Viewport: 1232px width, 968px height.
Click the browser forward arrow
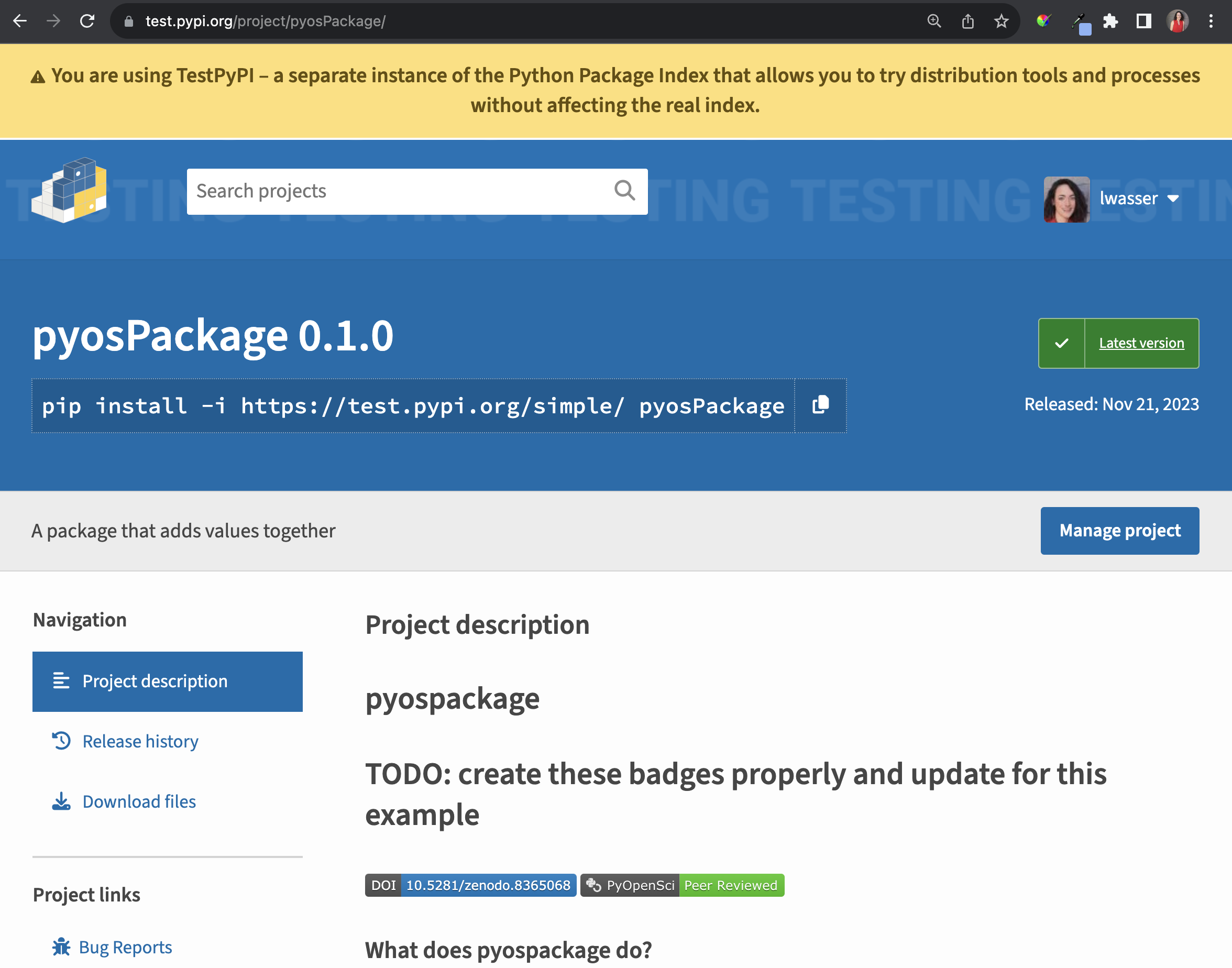(53, 21)
